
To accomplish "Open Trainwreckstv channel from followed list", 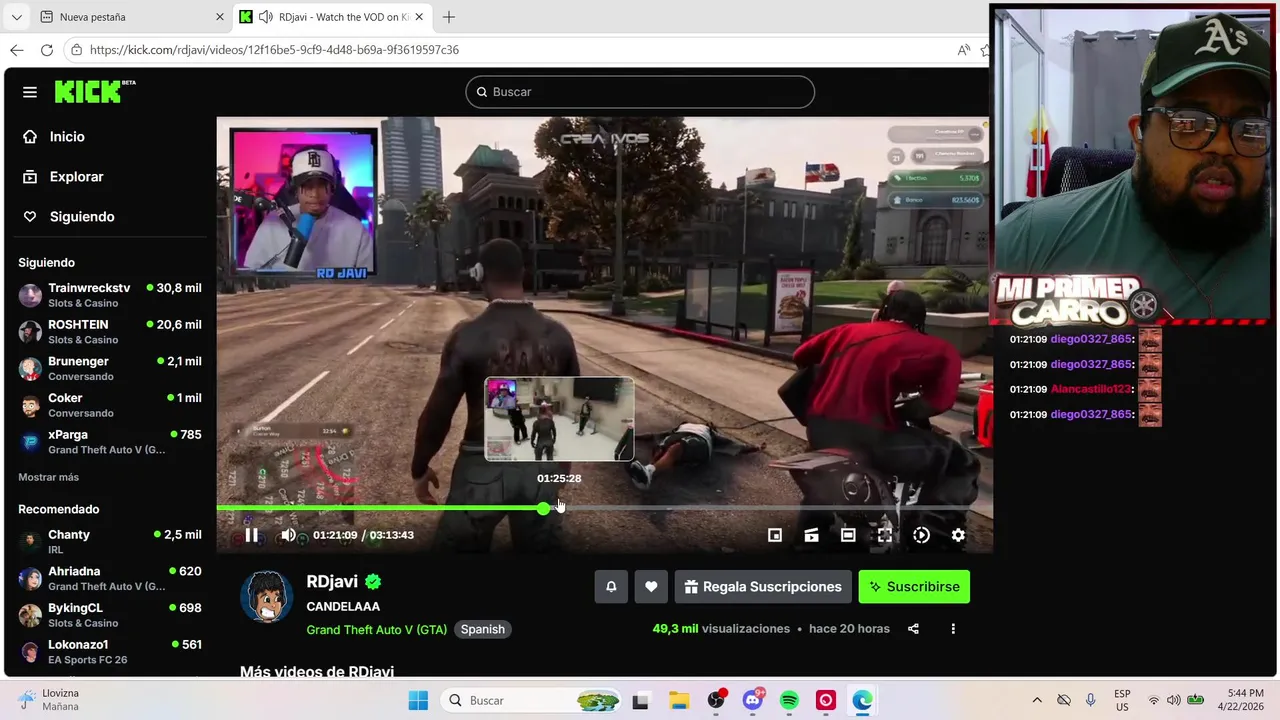I will pos(110,295).
